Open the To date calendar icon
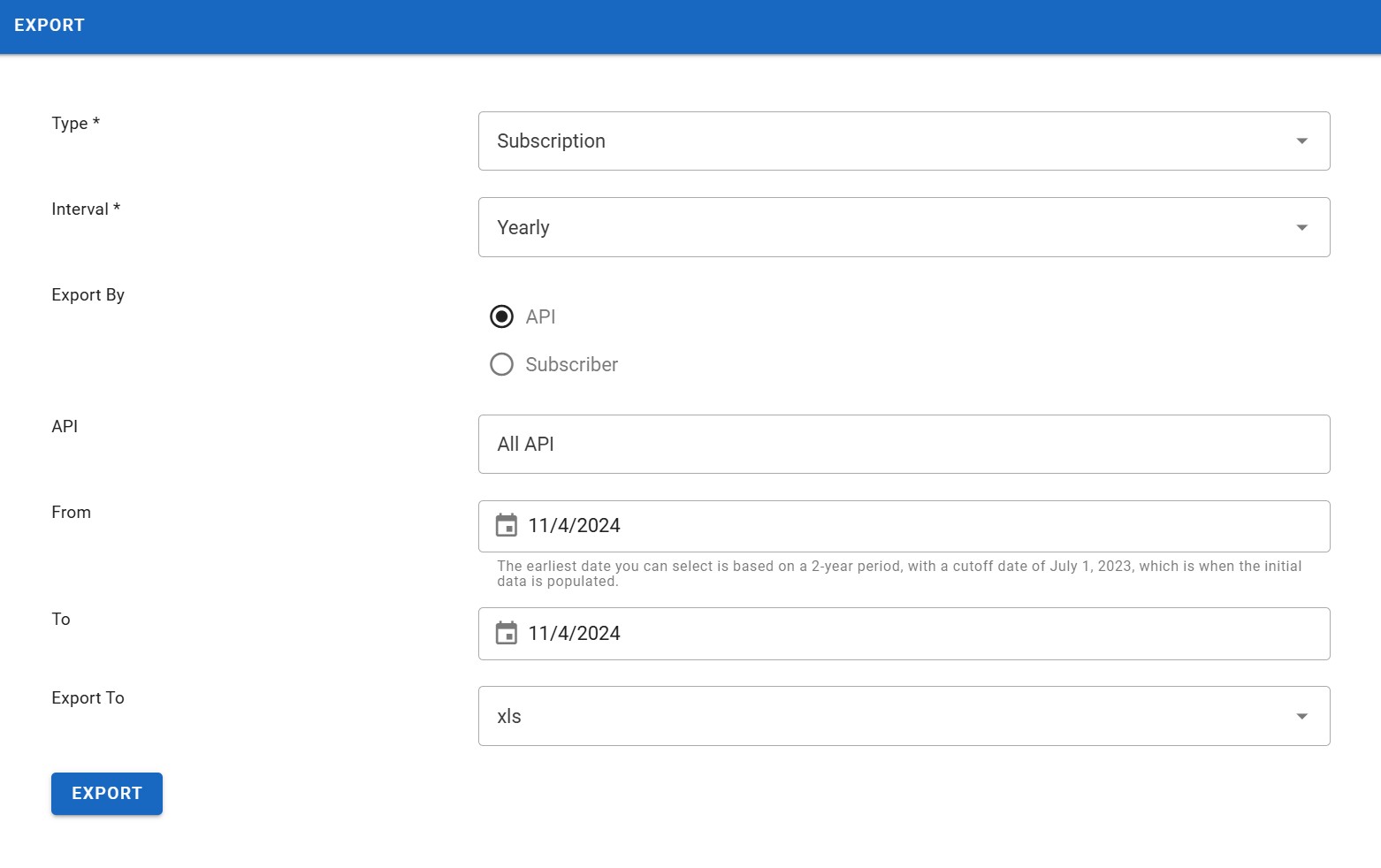 (x=506, y=633)
